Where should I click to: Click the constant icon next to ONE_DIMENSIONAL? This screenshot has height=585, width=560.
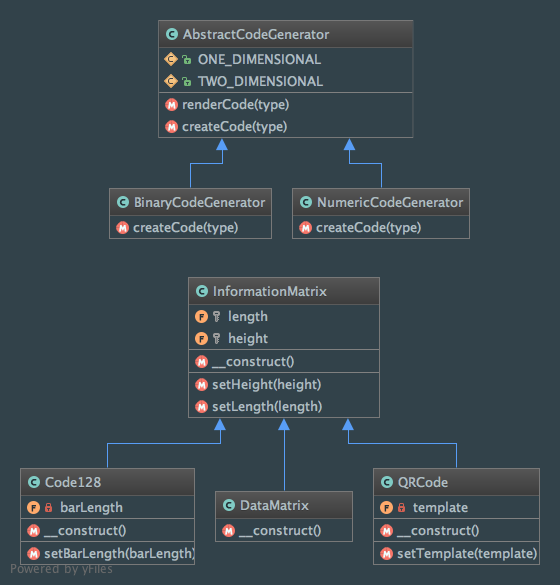[x=171, y=59]
